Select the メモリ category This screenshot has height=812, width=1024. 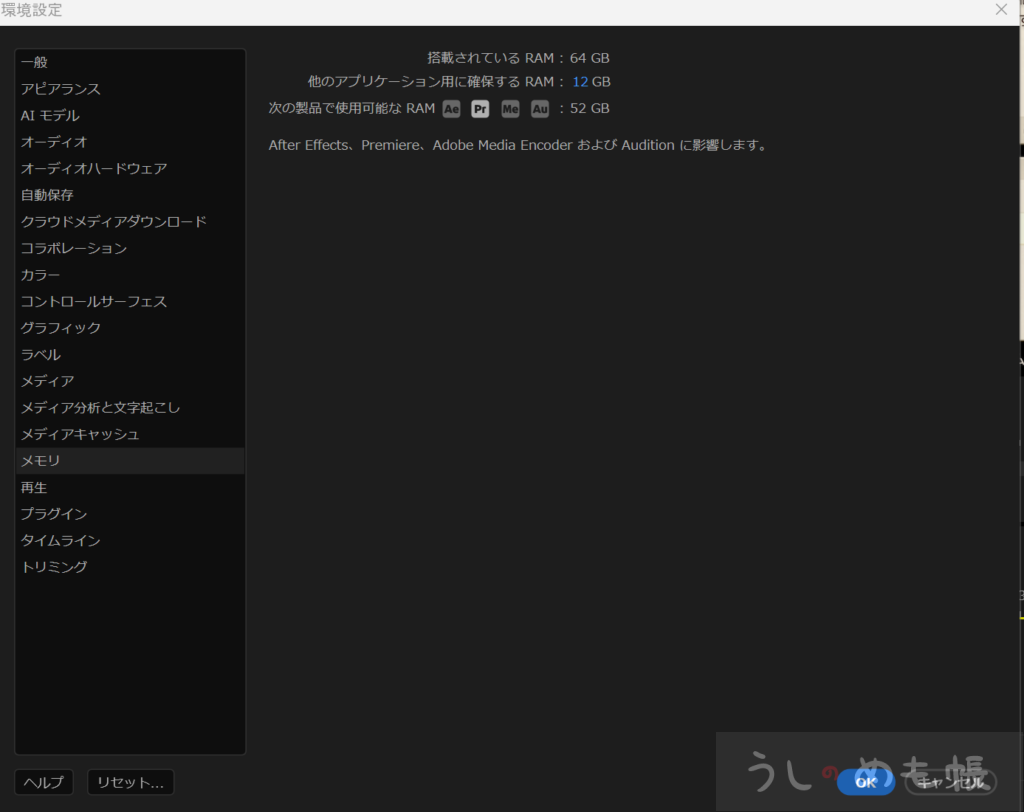(x=41, y=461)
